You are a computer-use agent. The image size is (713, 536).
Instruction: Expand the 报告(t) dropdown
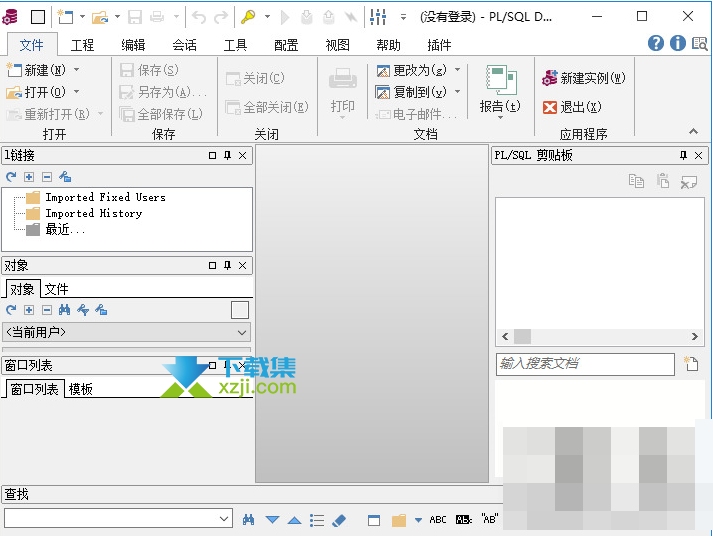tap(500, 117)
